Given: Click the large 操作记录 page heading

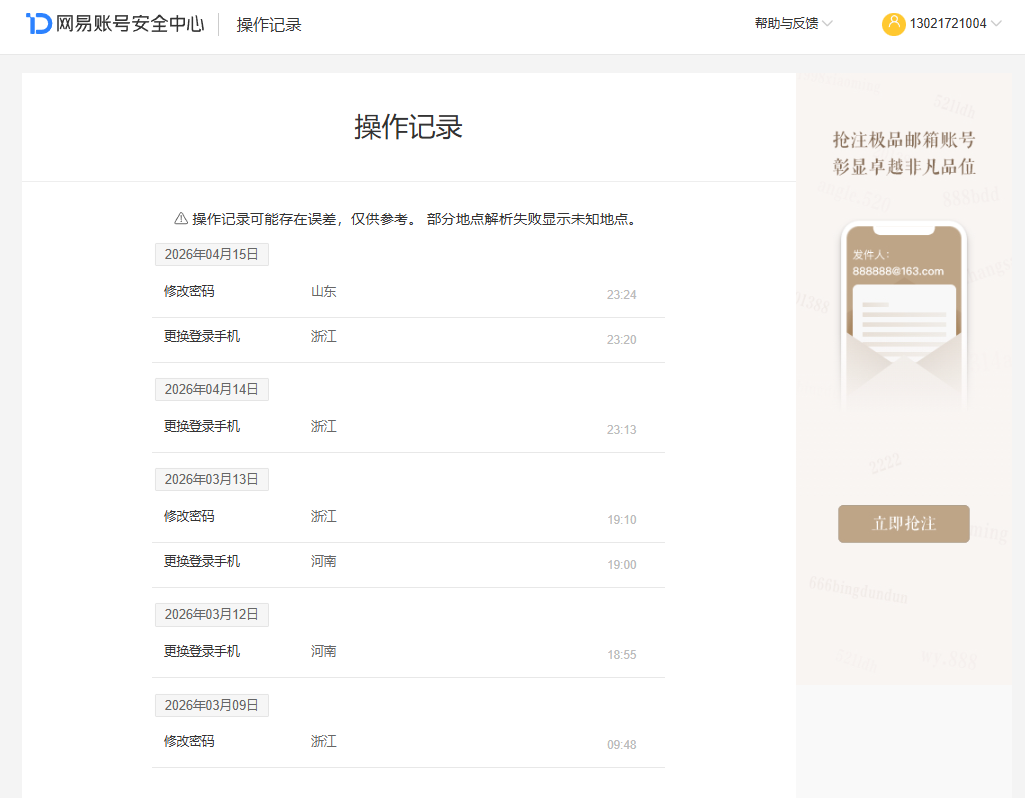Looking at the screenshot, I should (x=409, y=127).
